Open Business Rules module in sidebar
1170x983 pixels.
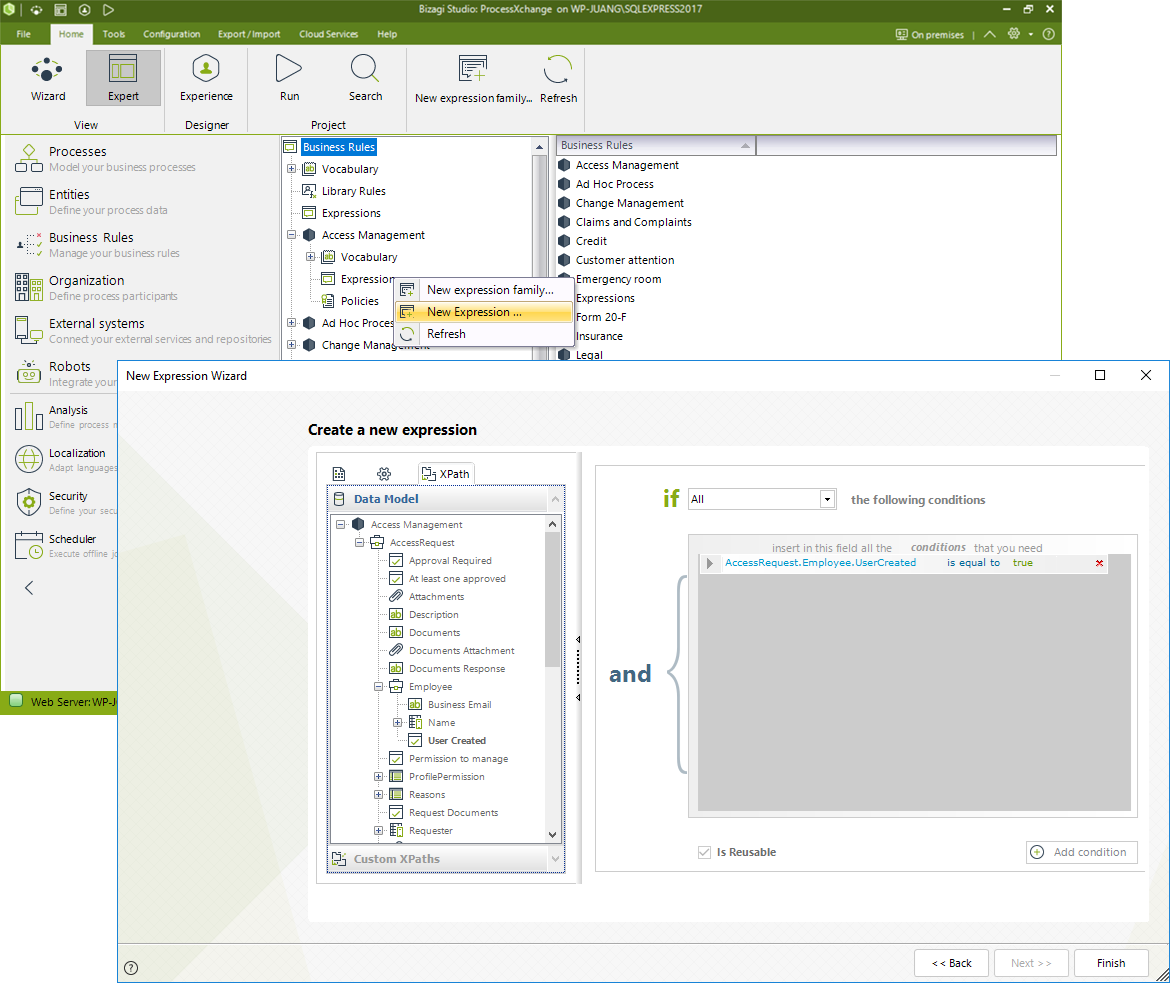[x=97, y=244]
